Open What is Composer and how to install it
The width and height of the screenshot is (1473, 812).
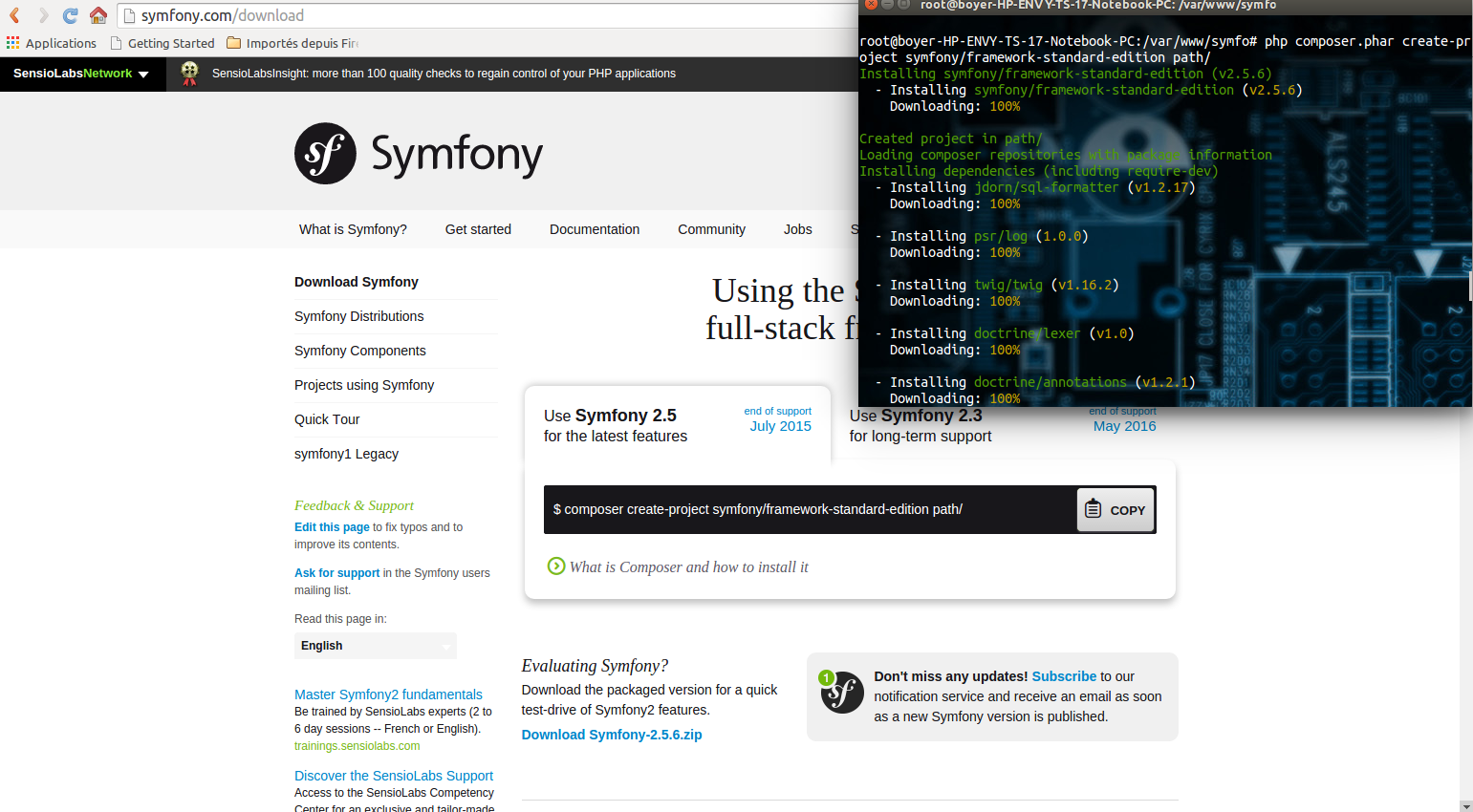(689, 566)
